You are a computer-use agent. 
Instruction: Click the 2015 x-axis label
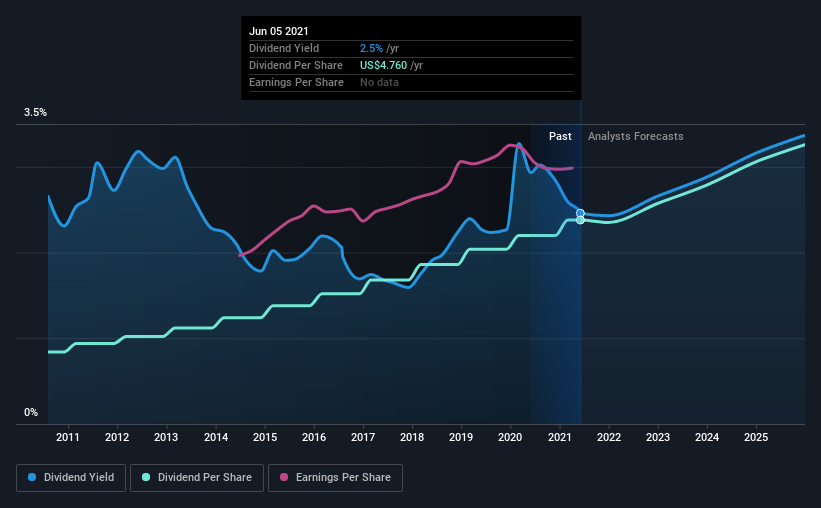265,437
